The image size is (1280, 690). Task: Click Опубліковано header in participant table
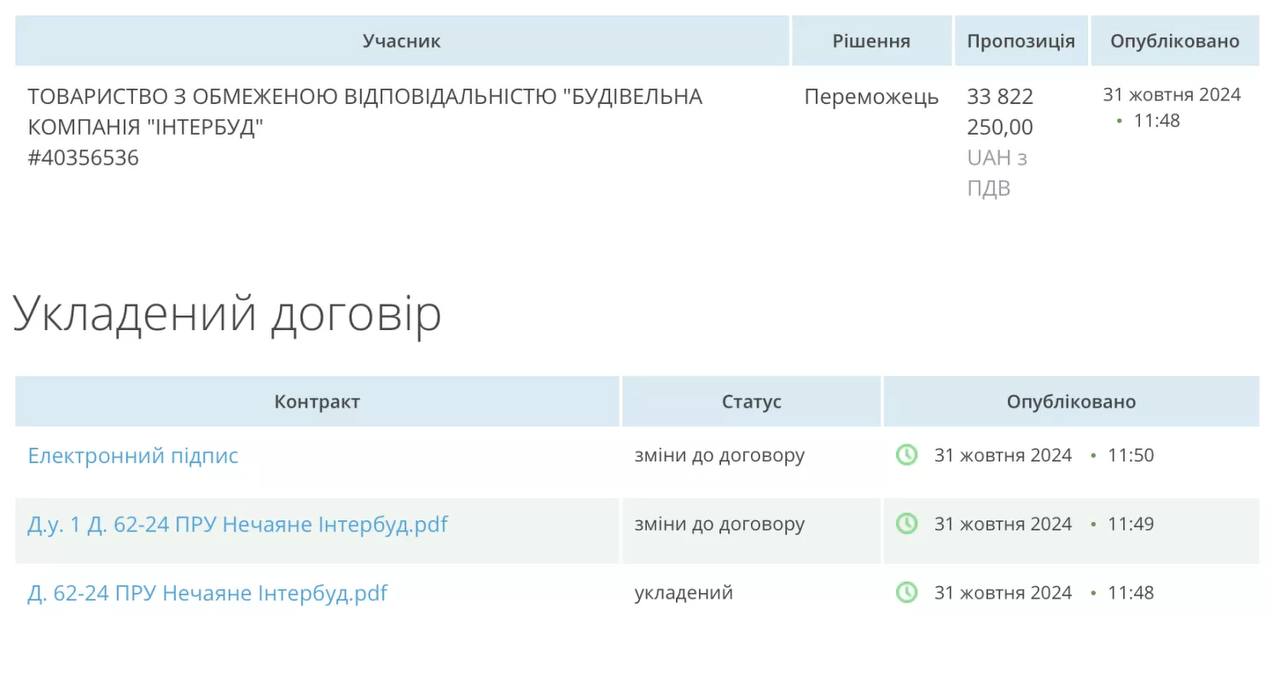pos(1174,41)
